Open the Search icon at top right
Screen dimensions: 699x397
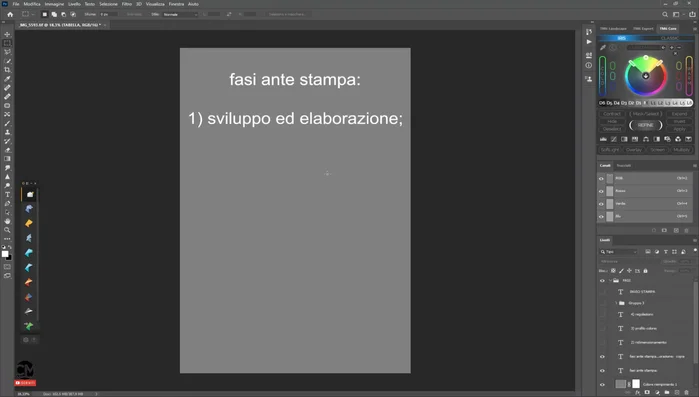pos(665,14)
